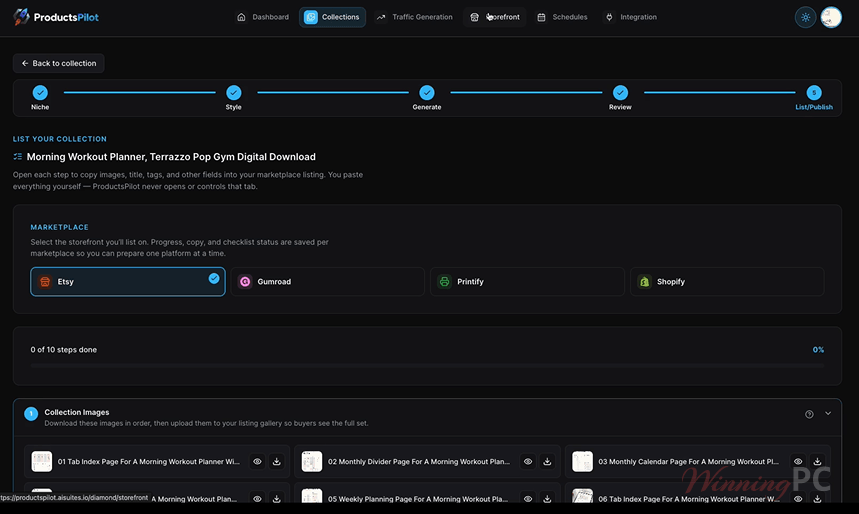Open the Traffic Generation tab

point(415,17)
